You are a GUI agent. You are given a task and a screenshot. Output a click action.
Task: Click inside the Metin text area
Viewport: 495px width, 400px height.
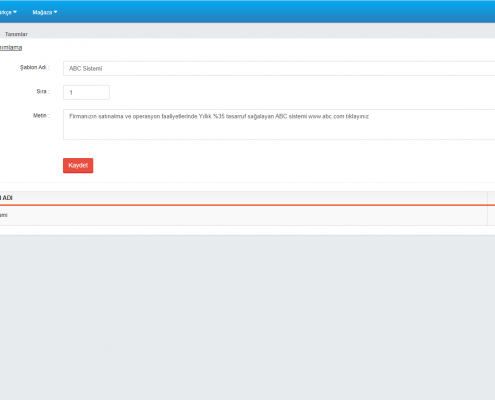pyautogui.click(x=279, y=124)
